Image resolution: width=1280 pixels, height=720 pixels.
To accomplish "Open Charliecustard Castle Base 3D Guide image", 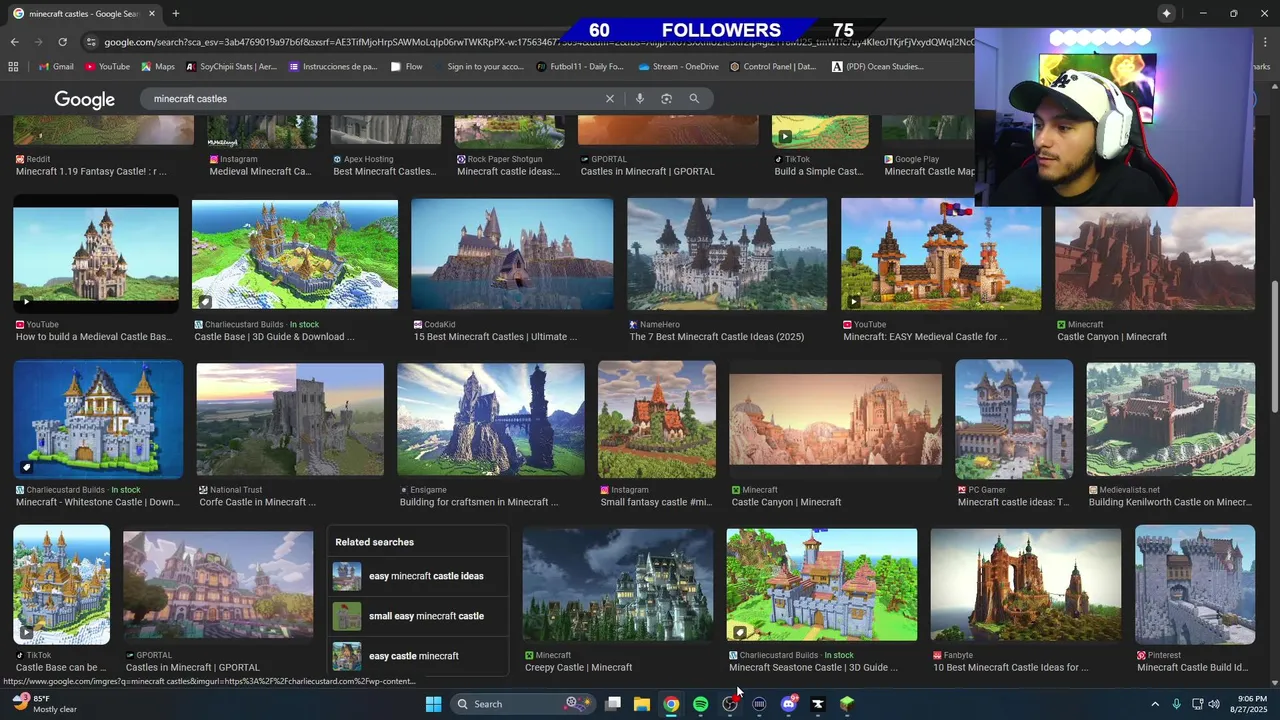I will pos(295,254).
